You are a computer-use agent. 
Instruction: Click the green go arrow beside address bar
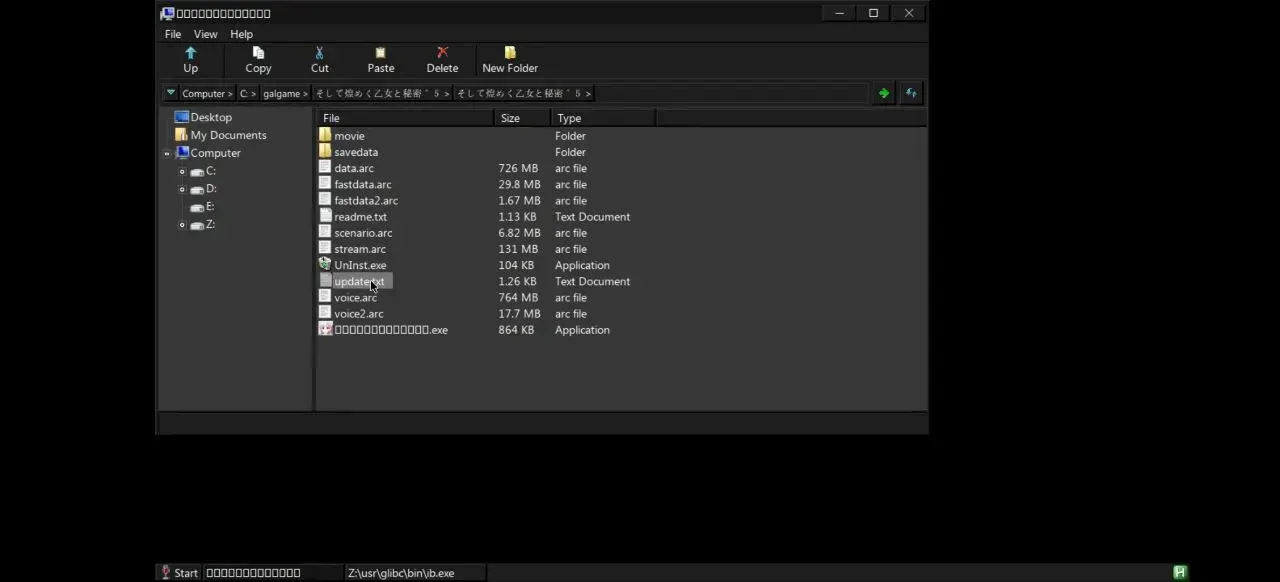[884, 93]
